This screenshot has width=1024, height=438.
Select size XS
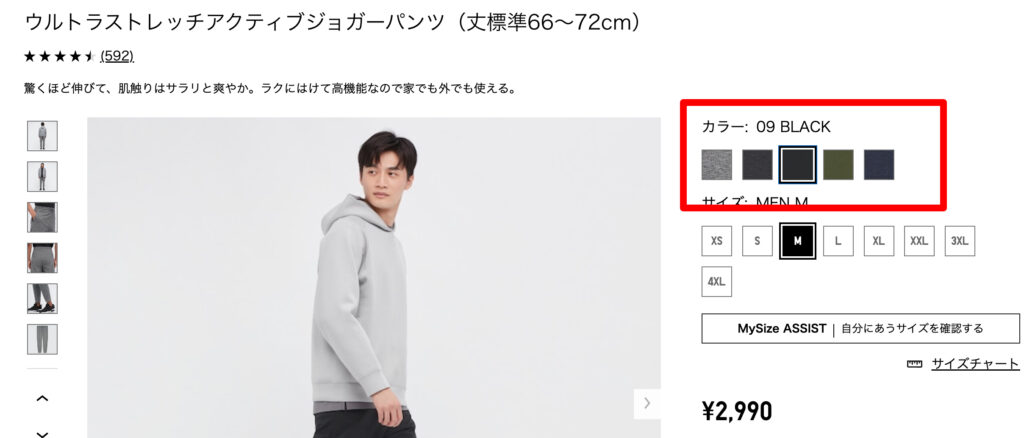[716, 241]
